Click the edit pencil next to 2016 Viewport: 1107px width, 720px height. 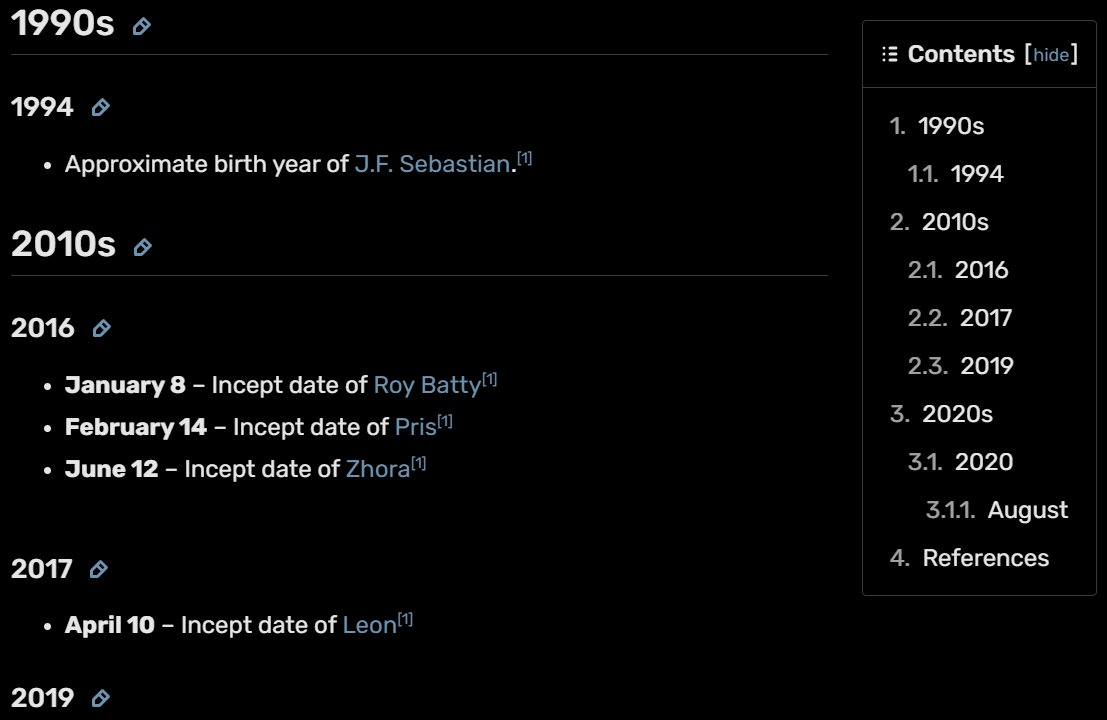(101, 329)
